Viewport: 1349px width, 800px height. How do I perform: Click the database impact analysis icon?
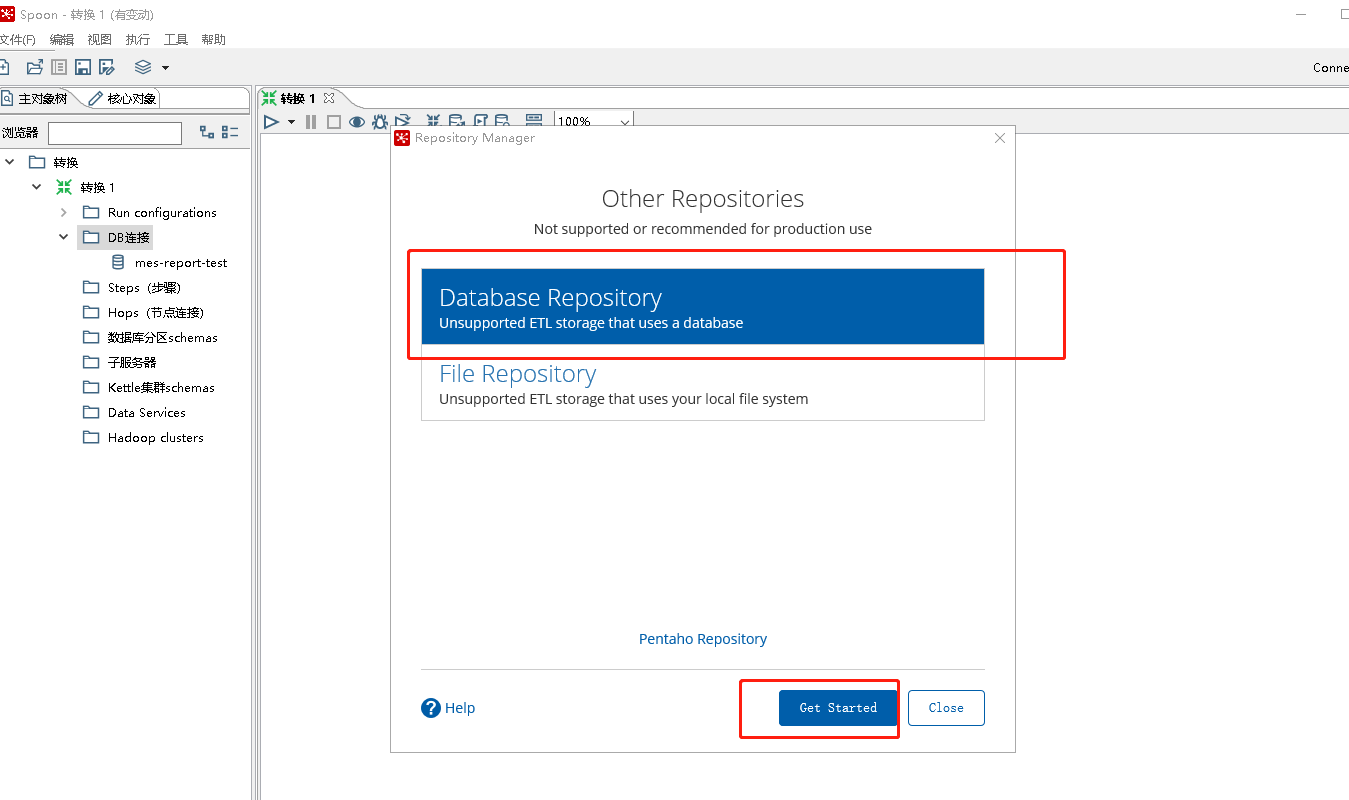pos(457,122)
